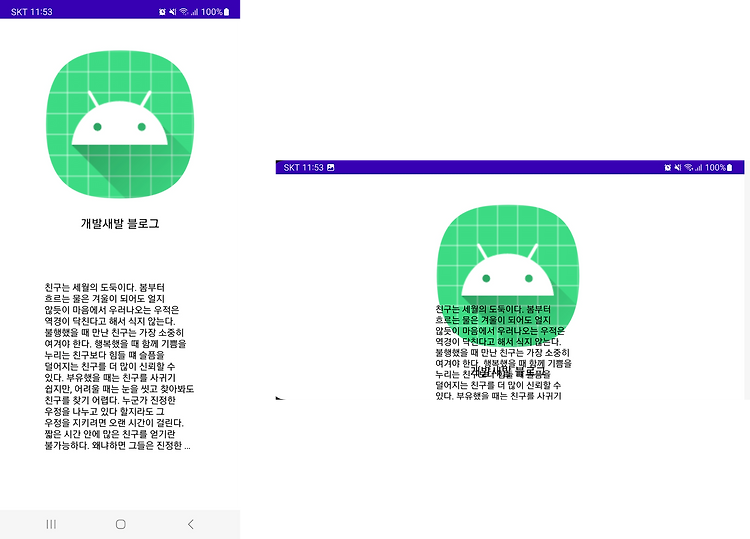750x539 pixels.
Task: Tap the back arrow in portrait navigation bar
Action: [x=191, y=524]
